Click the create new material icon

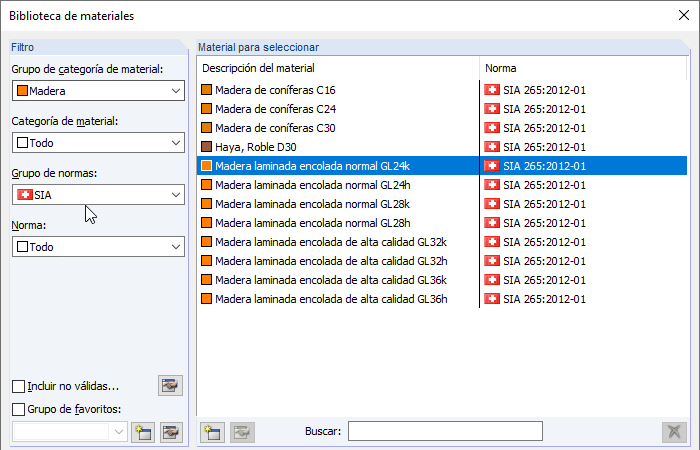(212, 432)
